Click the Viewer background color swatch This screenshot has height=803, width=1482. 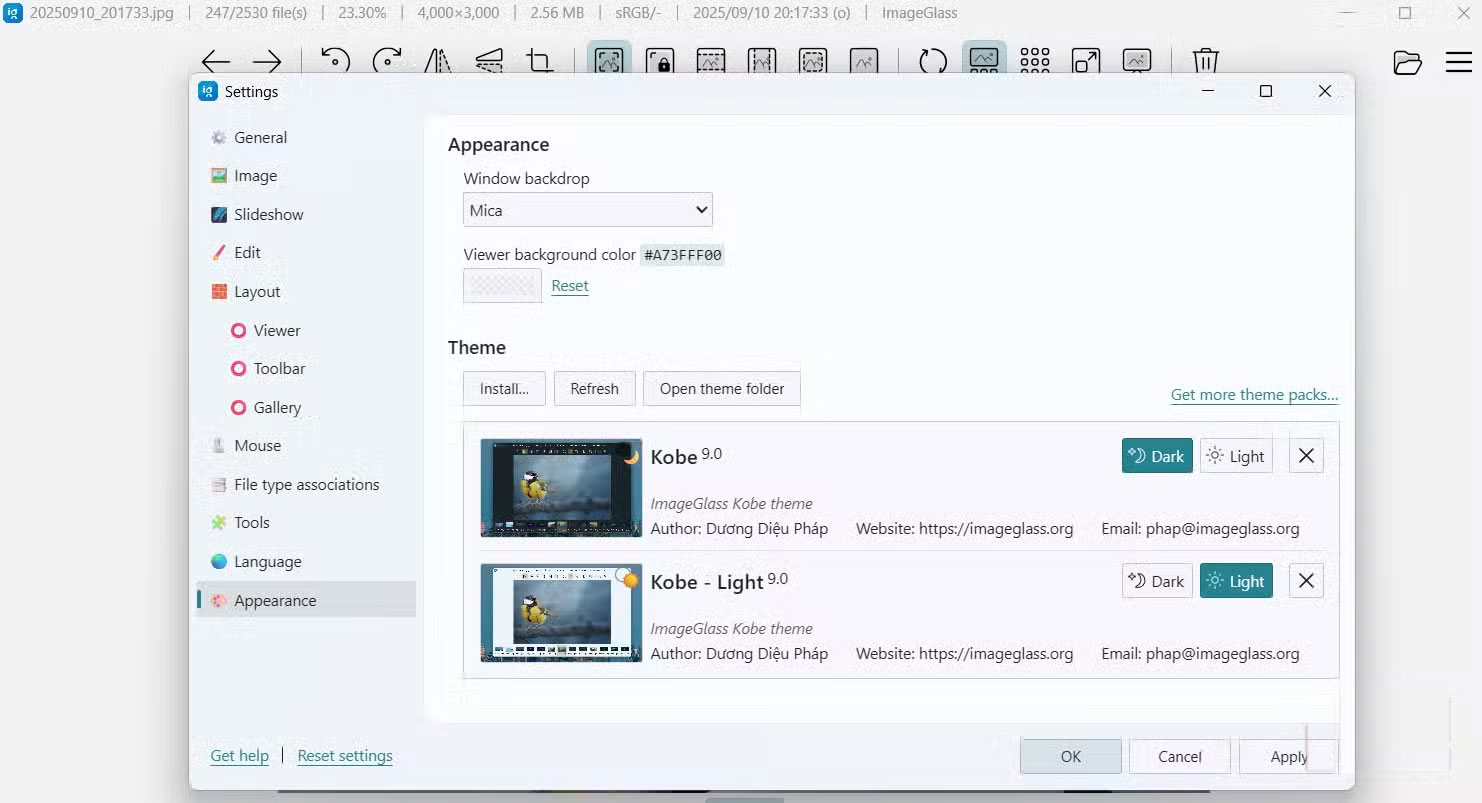(501, 285)
